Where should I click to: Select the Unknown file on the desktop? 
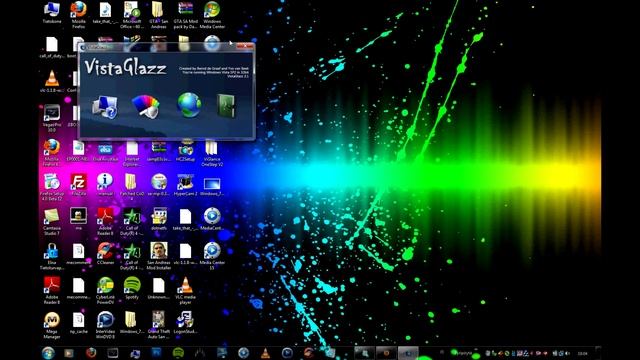(x=158, y=288)
